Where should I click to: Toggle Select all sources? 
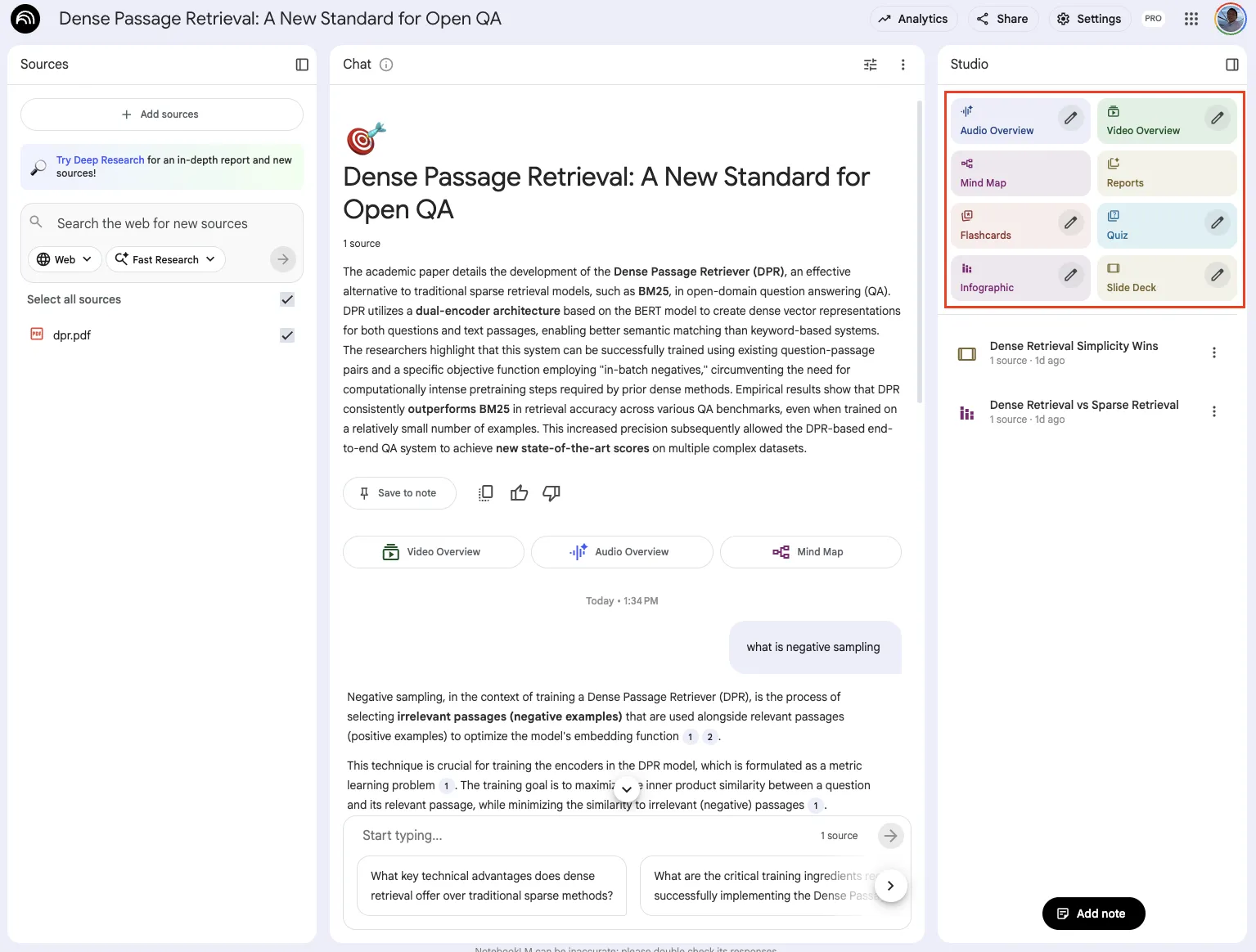click(287, 299)
